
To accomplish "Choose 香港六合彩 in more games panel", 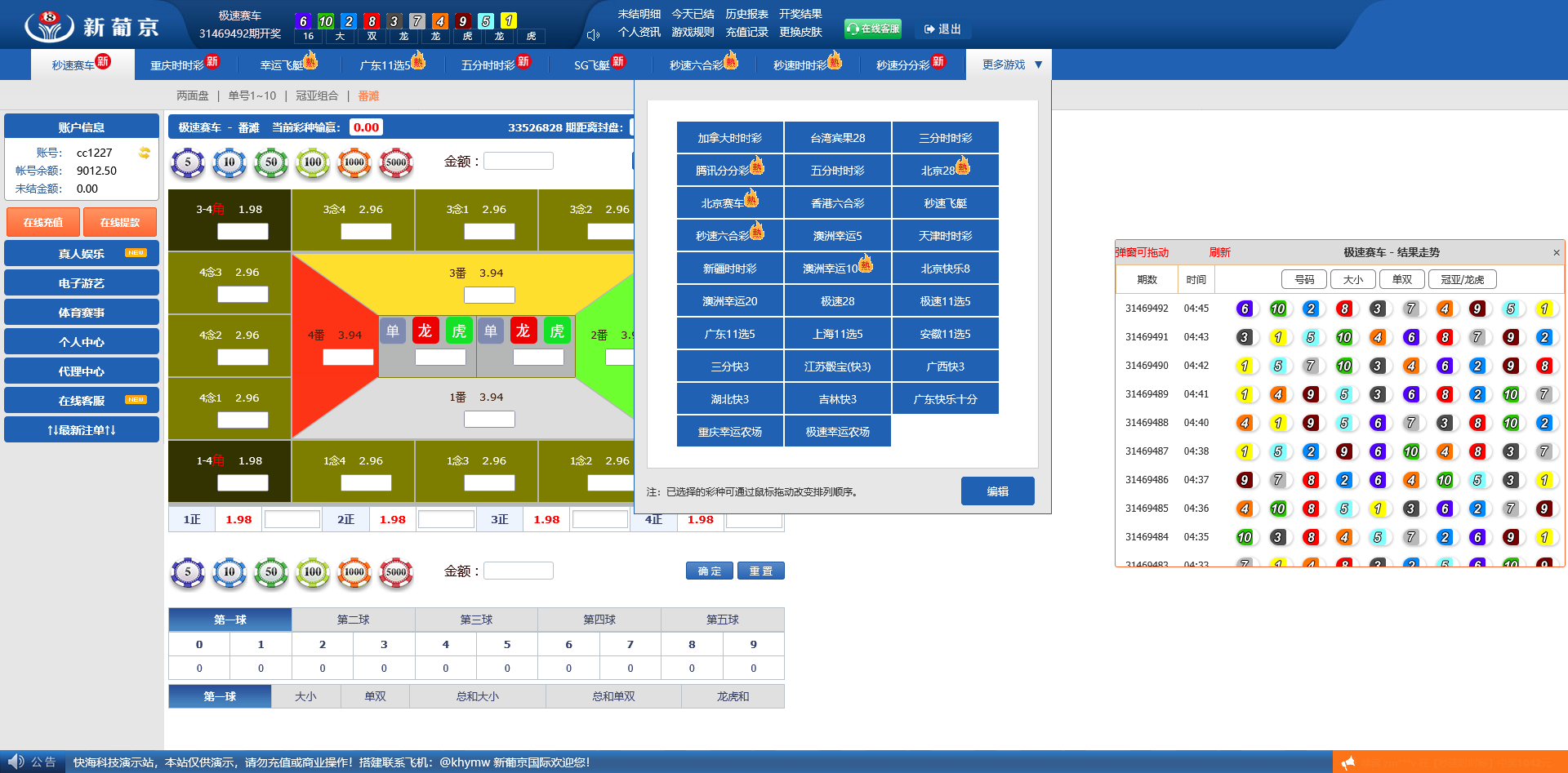I will 838,202.
